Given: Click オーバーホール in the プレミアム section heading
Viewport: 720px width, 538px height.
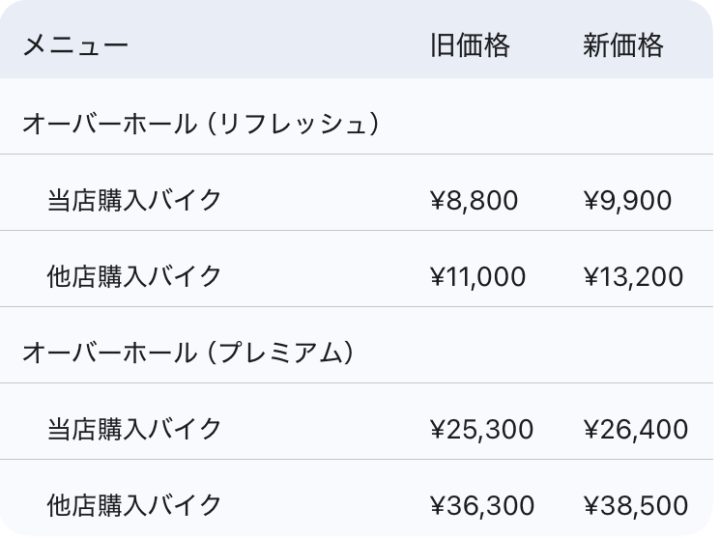Looking at the screenshot, I should [109, 353].
